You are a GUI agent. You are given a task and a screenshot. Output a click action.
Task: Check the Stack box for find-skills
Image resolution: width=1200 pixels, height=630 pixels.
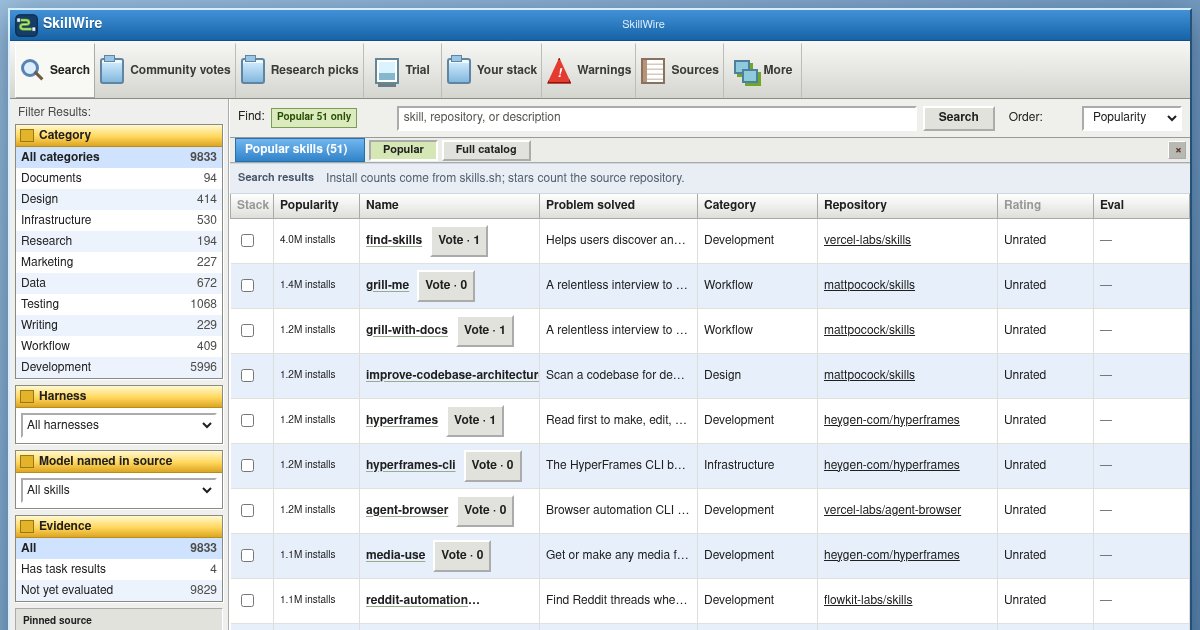tap(248, 240)
